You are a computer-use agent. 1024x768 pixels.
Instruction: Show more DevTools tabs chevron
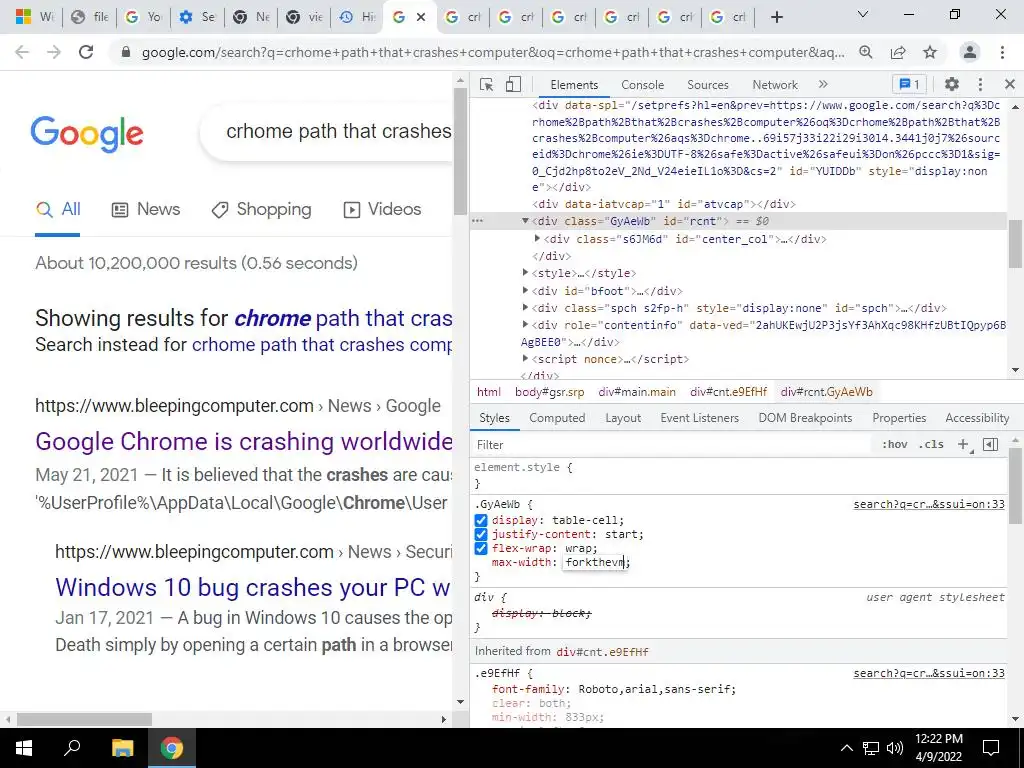click(823, 84)
